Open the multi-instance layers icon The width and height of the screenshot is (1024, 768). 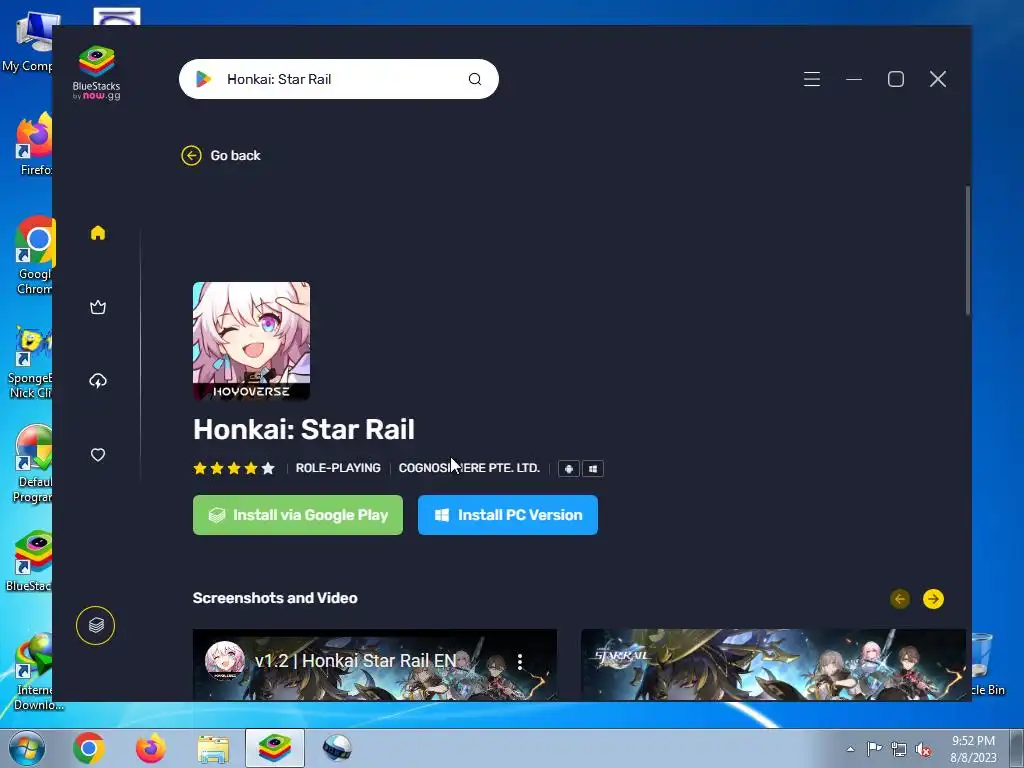(95, 626)
